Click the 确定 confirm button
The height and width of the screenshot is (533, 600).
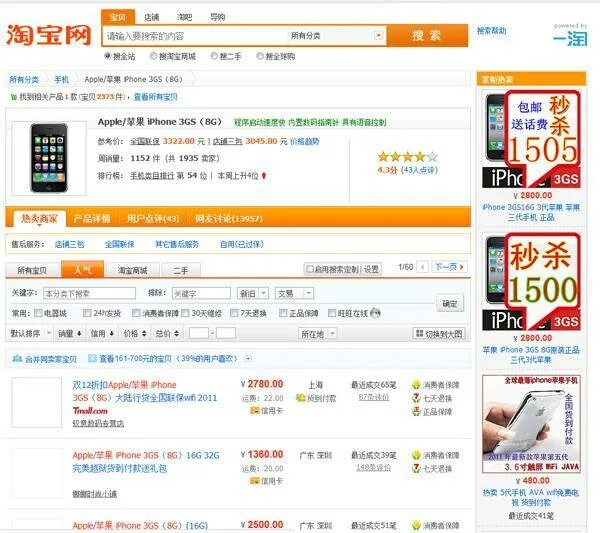[450, 304]
